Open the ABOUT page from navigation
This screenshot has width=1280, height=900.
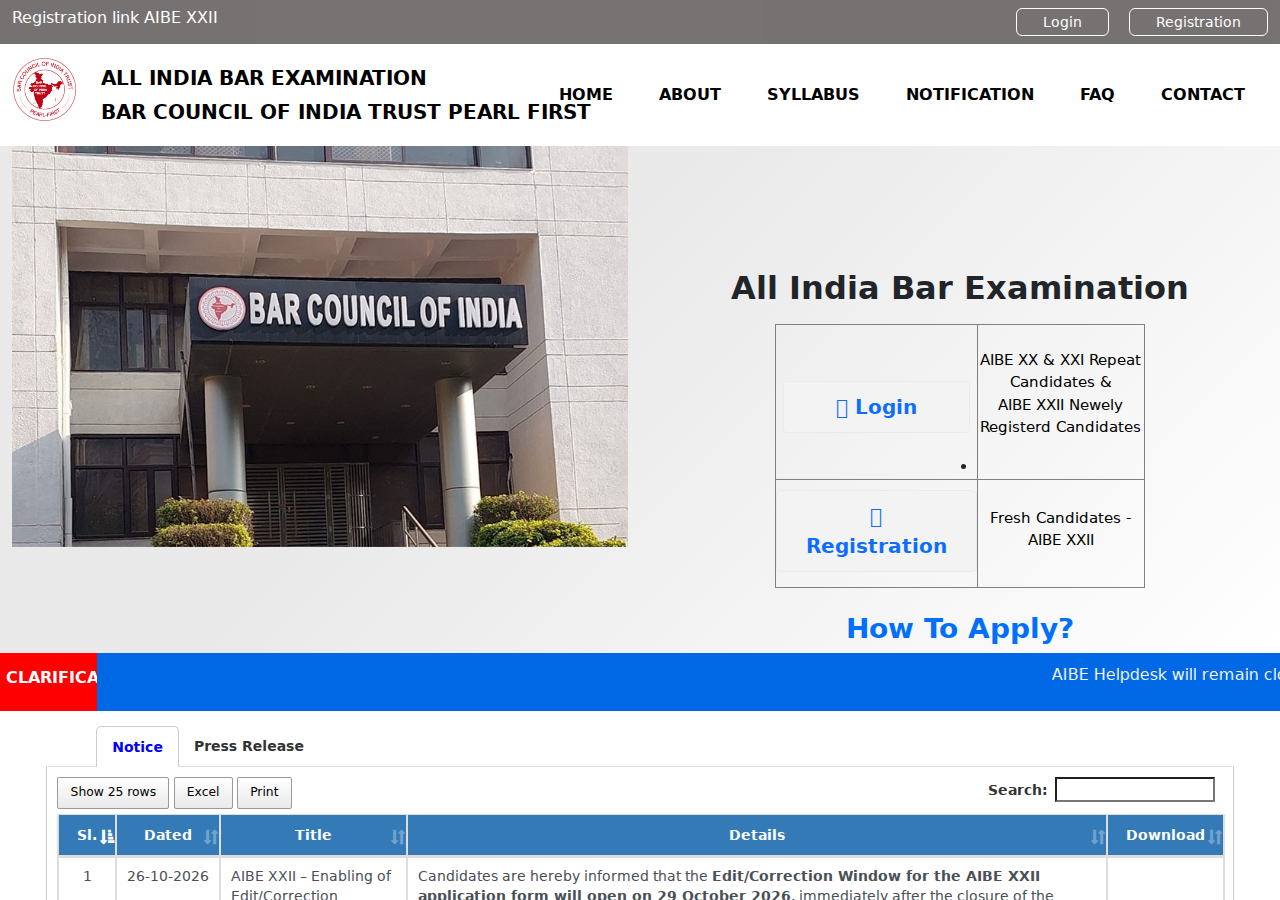[x=690, y=94]
